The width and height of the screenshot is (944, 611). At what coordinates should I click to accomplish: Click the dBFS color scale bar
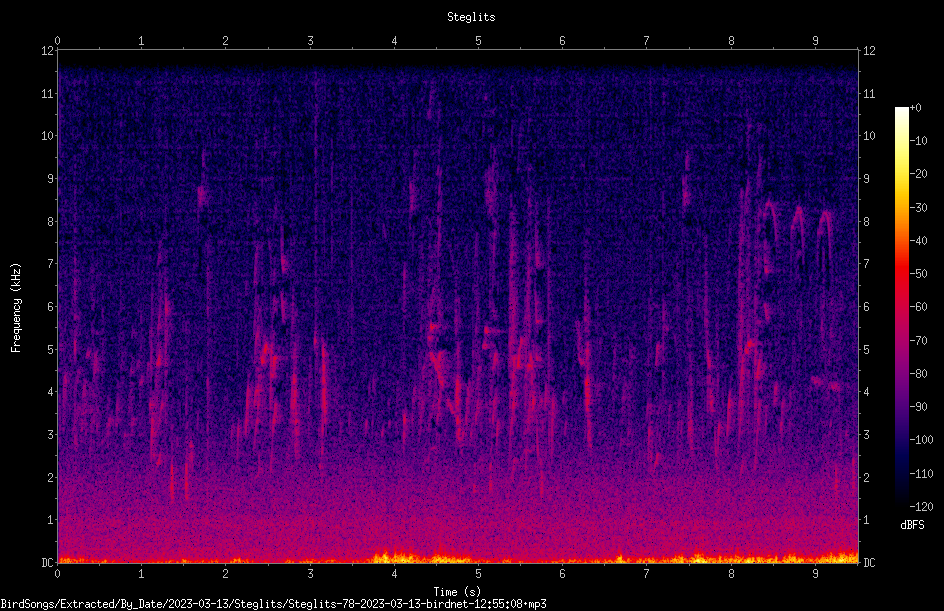(x=901, y=307)
